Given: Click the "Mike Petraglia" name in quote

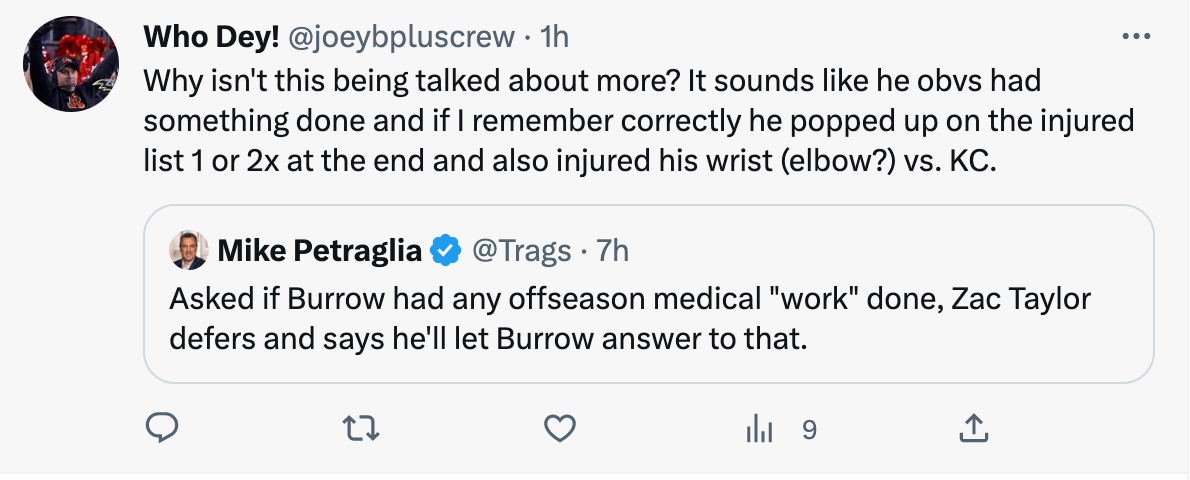Looking at the screenshot, I should point(319,251).
